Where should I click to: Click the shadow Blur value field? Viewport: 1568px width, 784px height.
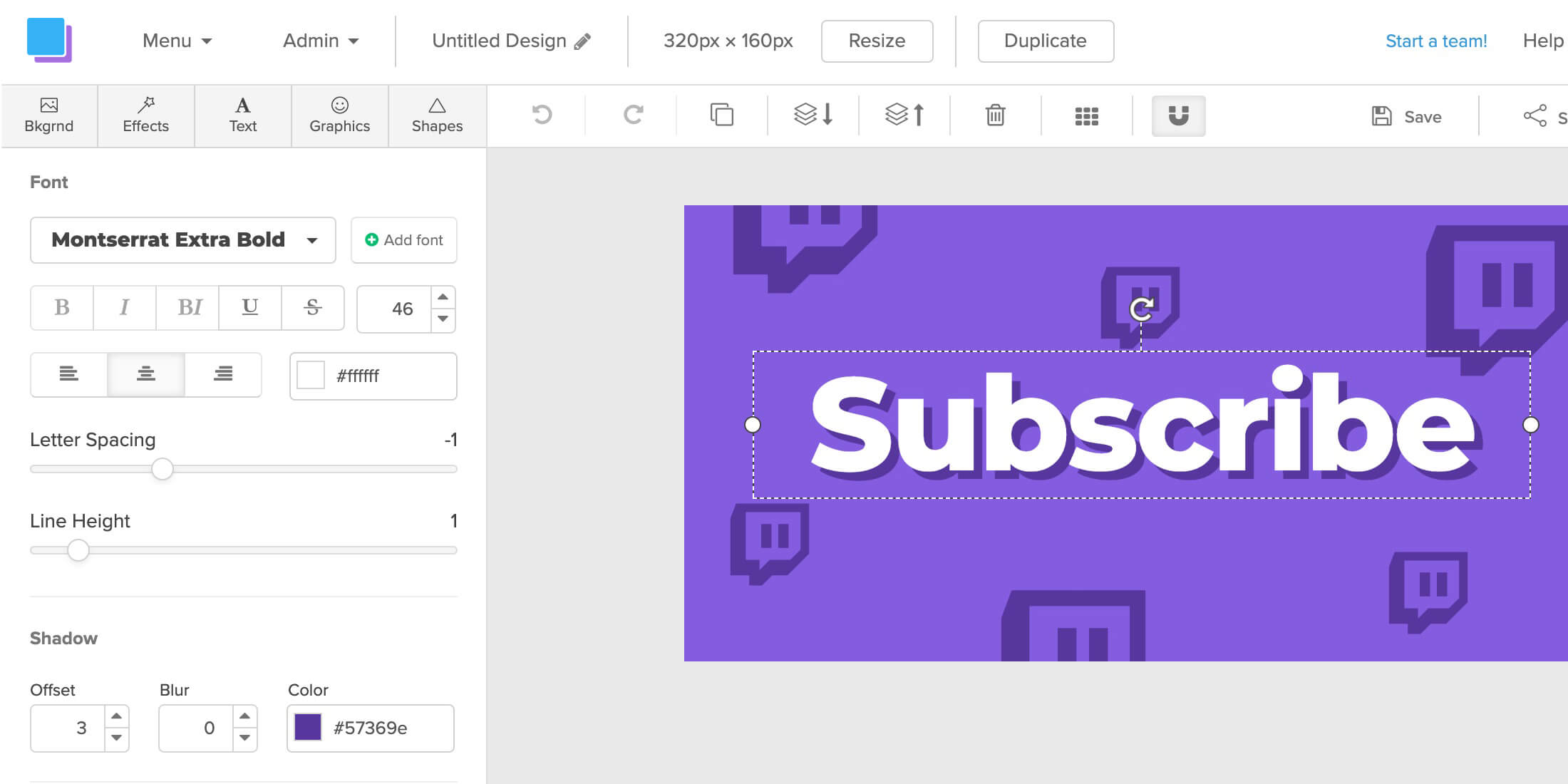197,728
